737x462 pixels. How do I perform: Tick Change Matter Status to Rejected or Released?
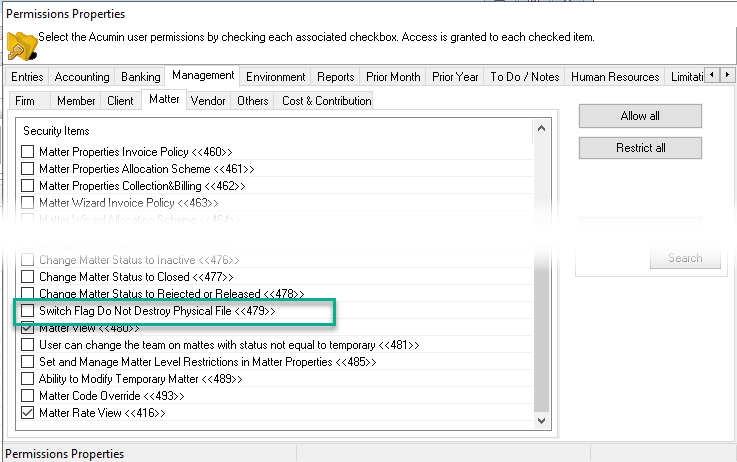pos(28,292)
